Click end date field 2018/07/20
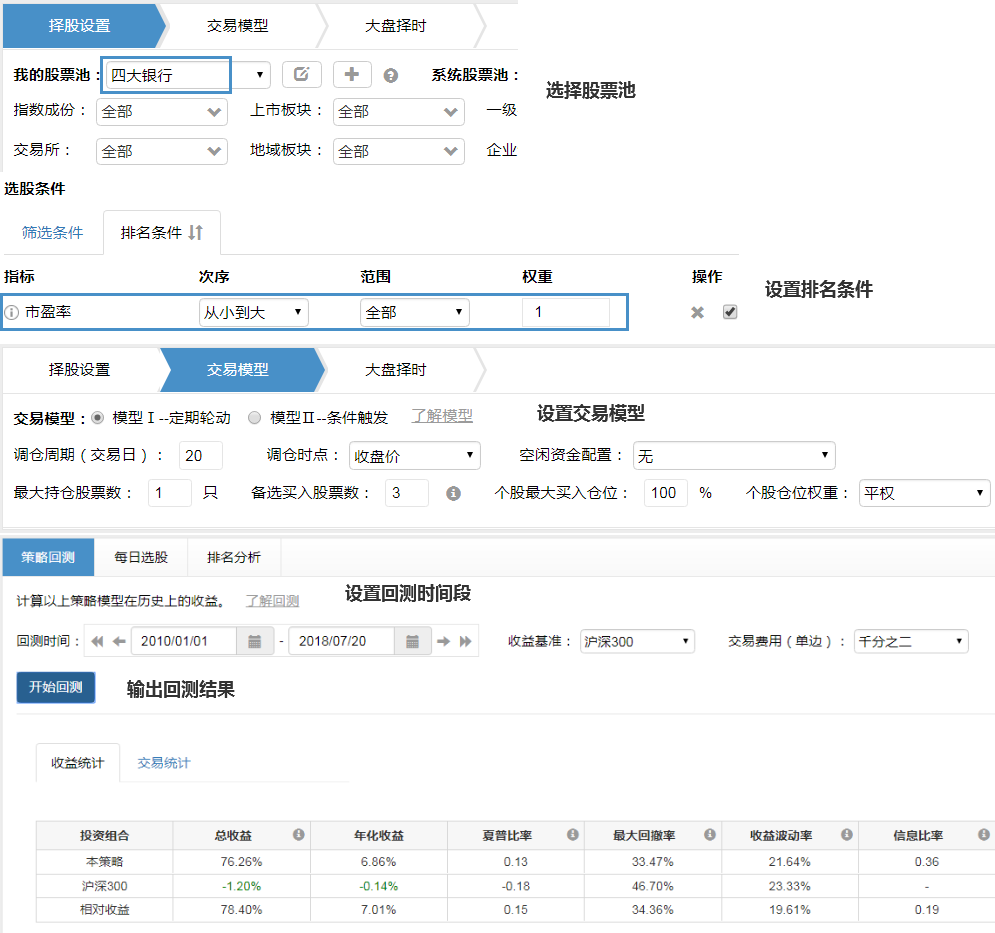The width and height of the screenshot is (995, 933). pos(342,641)
